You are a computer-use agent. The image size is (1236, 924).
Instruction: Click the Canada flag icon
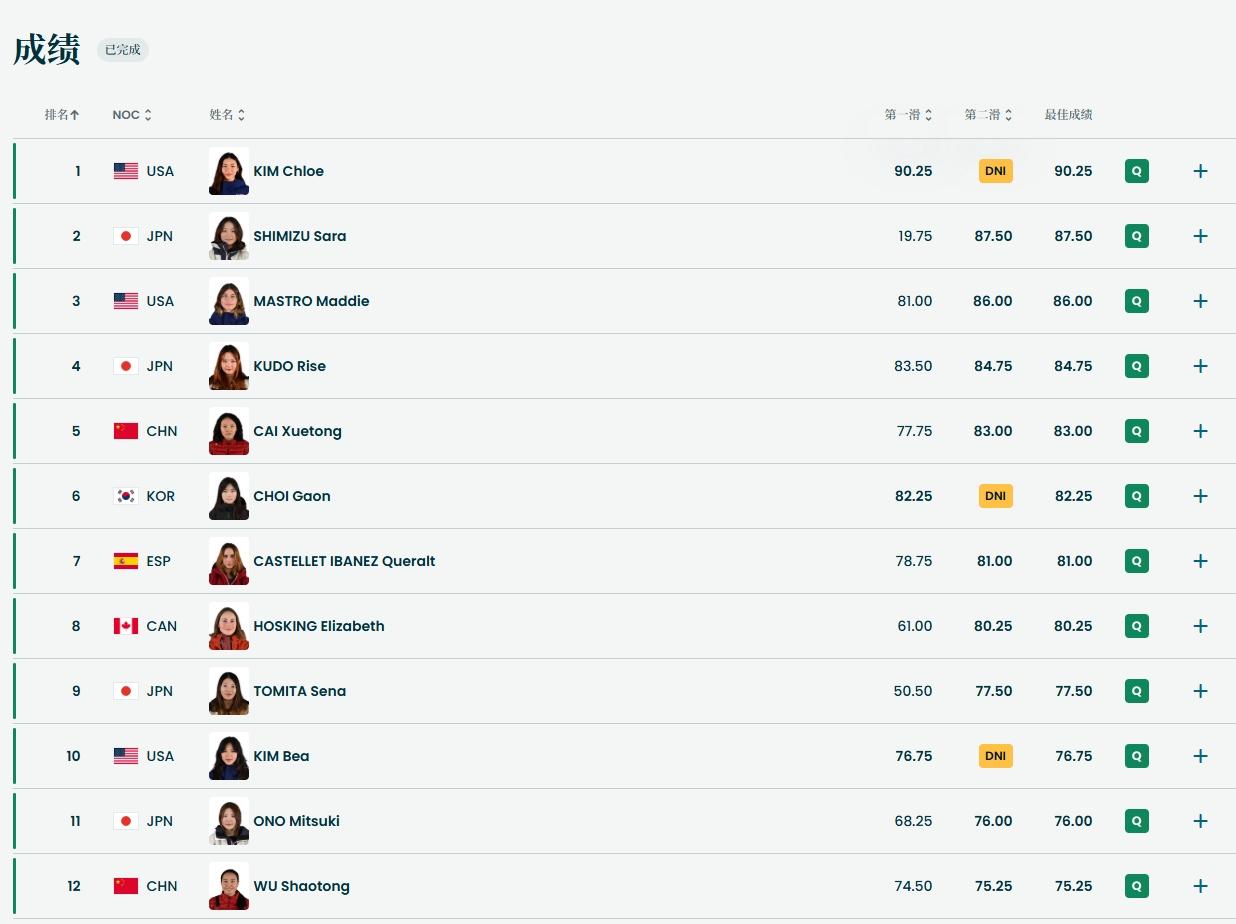[x=126, y=626]
